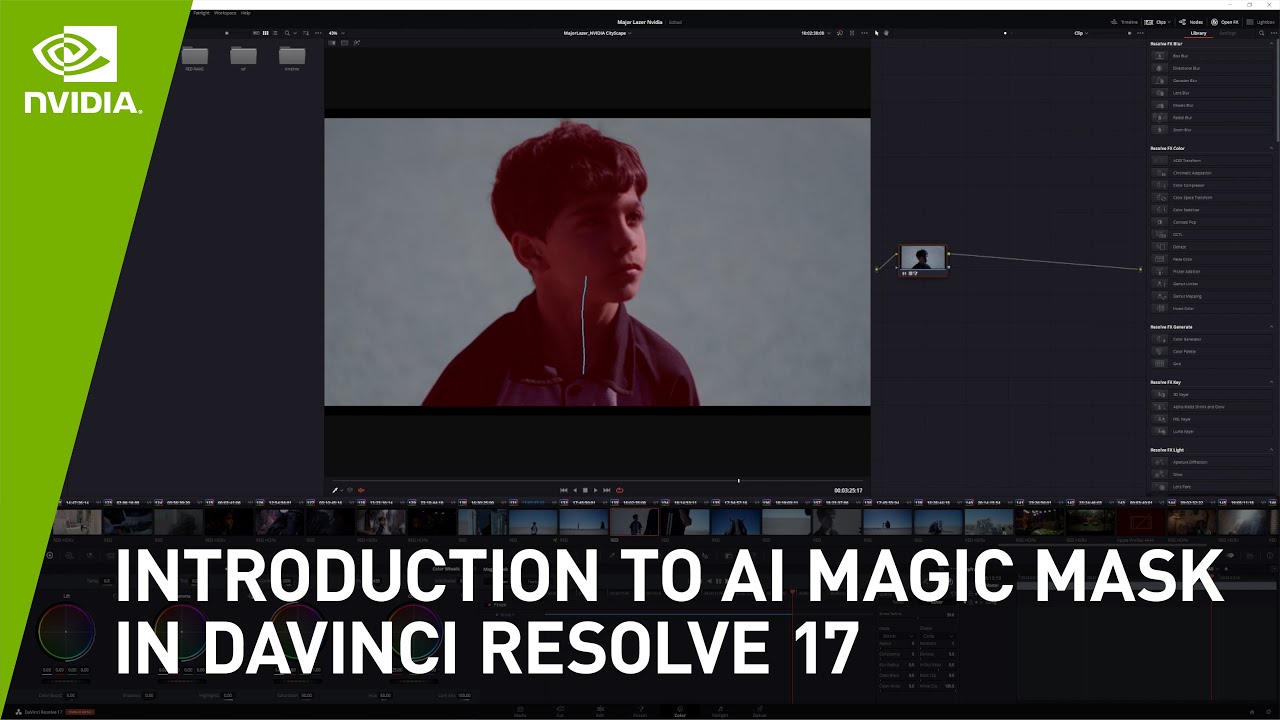Screen dimensions: 1280x720
Task: Select the Lens Blur effect
Action: (1211, 93)
